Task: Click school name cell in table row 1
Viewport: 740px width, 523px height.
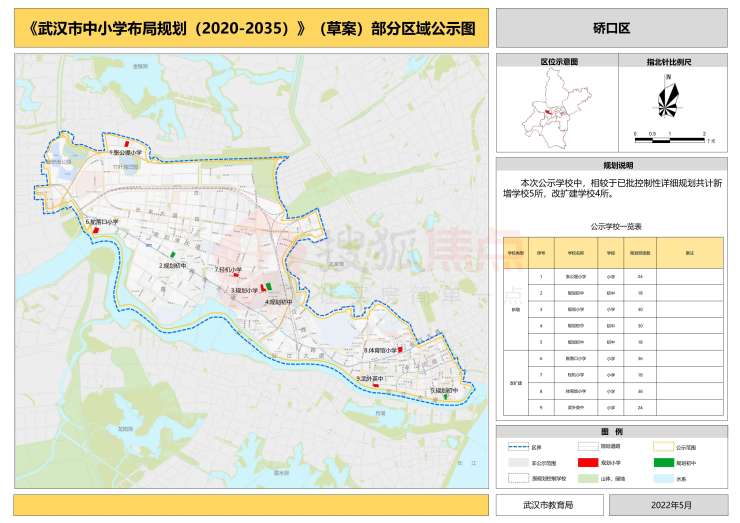Action: click(x=576, y=277)
